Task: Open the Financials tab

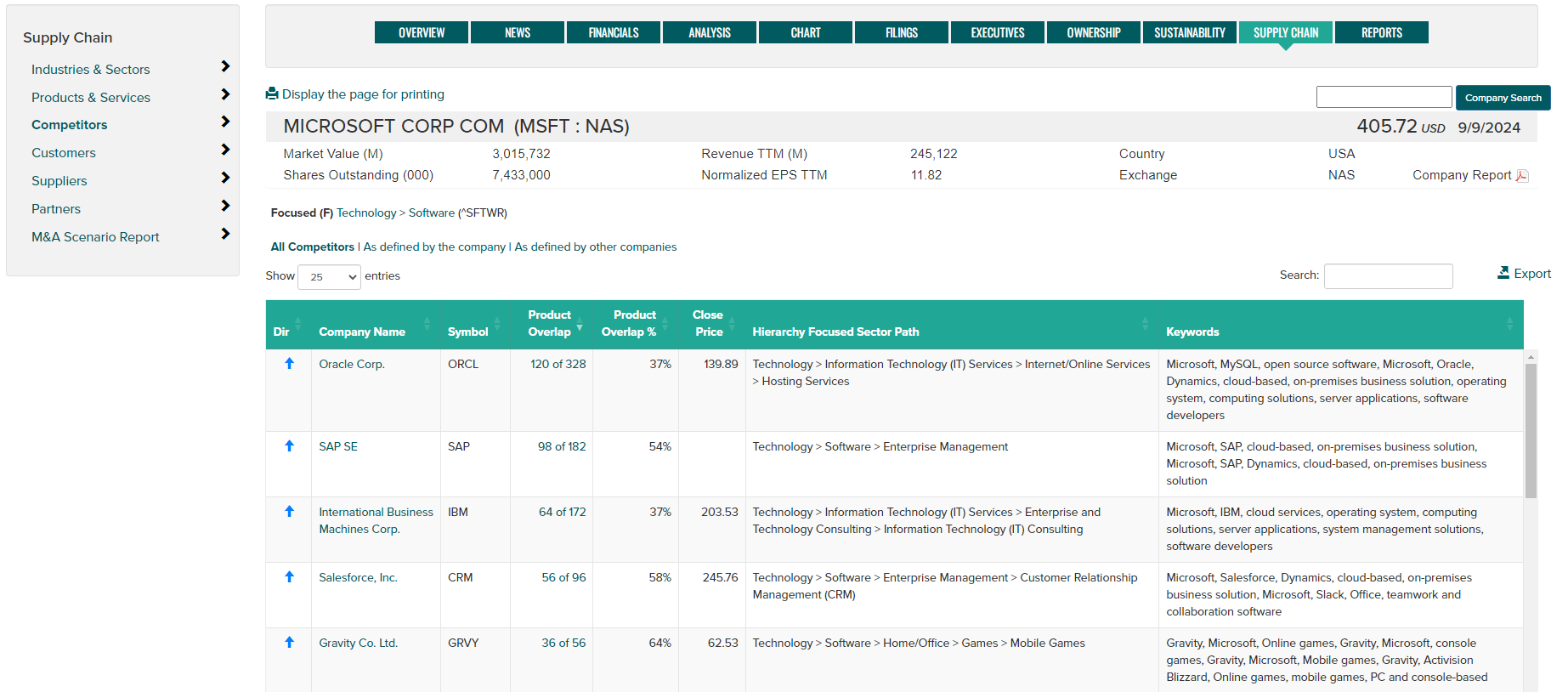Action: tap(614, 32)
